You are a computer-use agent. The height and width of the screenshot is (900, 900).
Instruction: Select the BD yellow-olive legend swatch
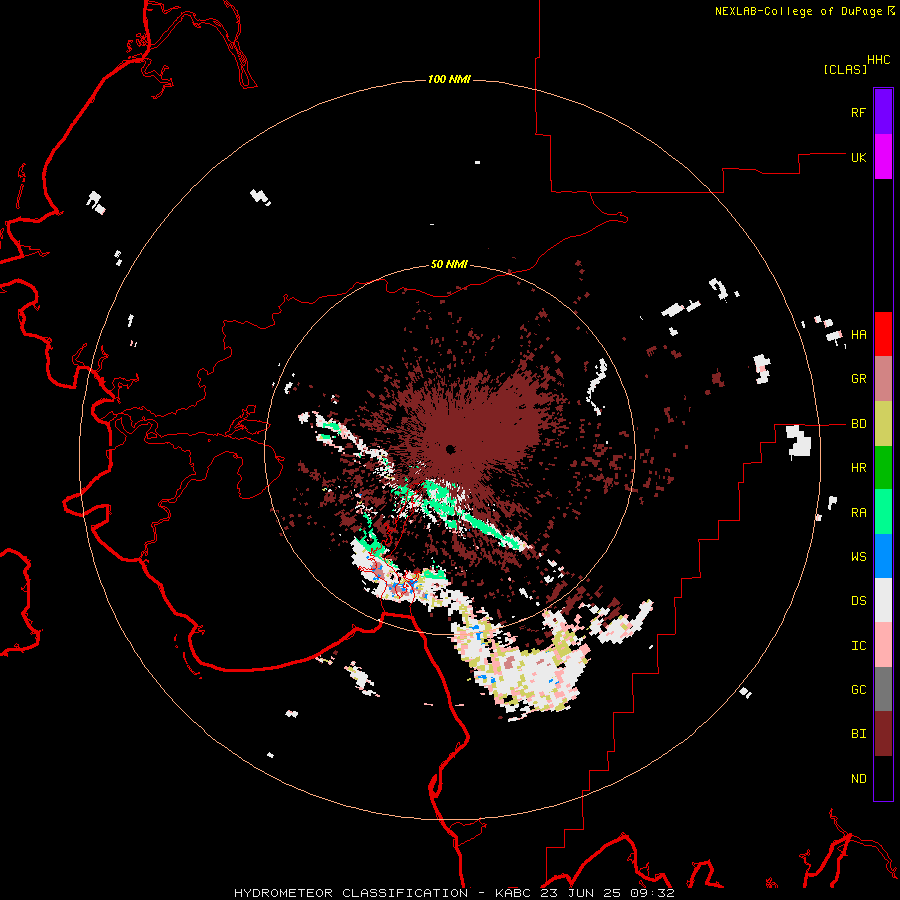tap(883, 424)
